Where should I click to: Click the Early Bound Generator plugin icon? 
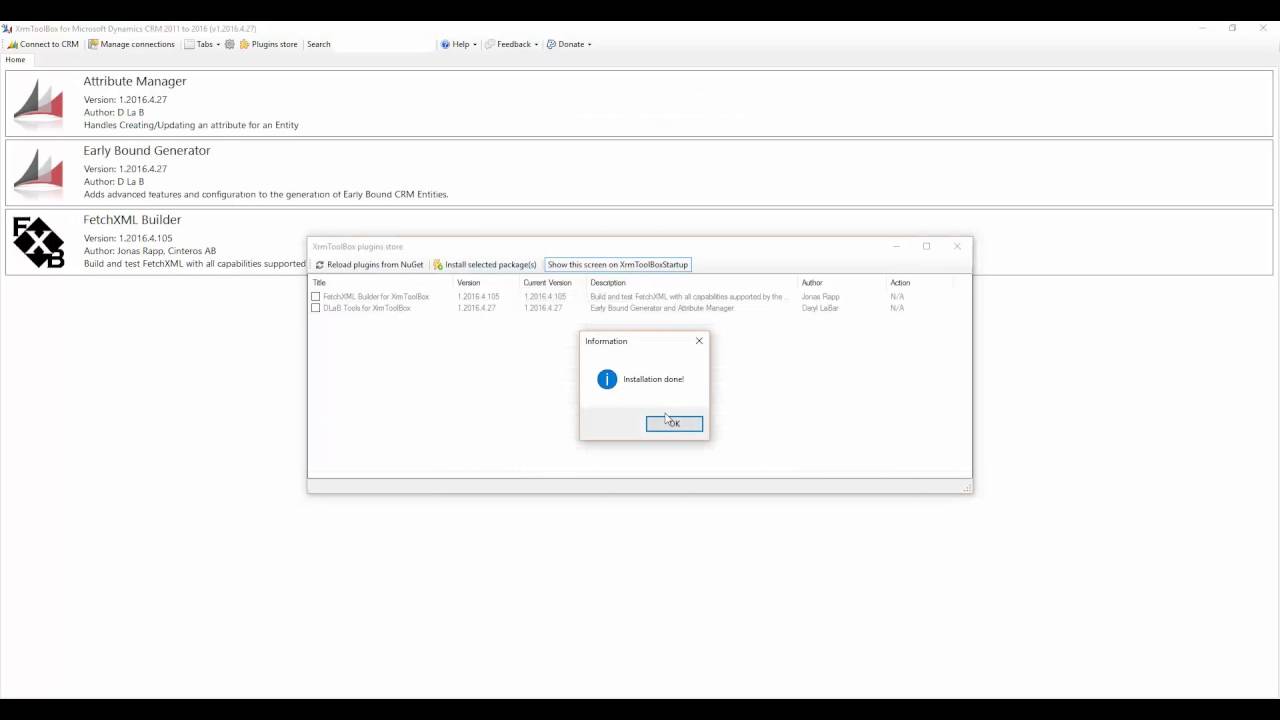coord(39,172)
